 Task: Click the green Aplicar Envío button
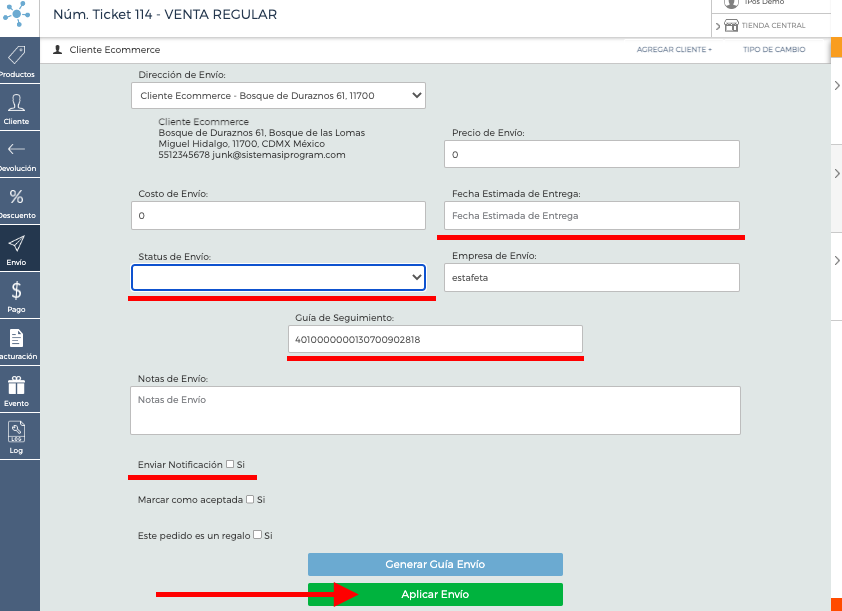click(435, 594)
